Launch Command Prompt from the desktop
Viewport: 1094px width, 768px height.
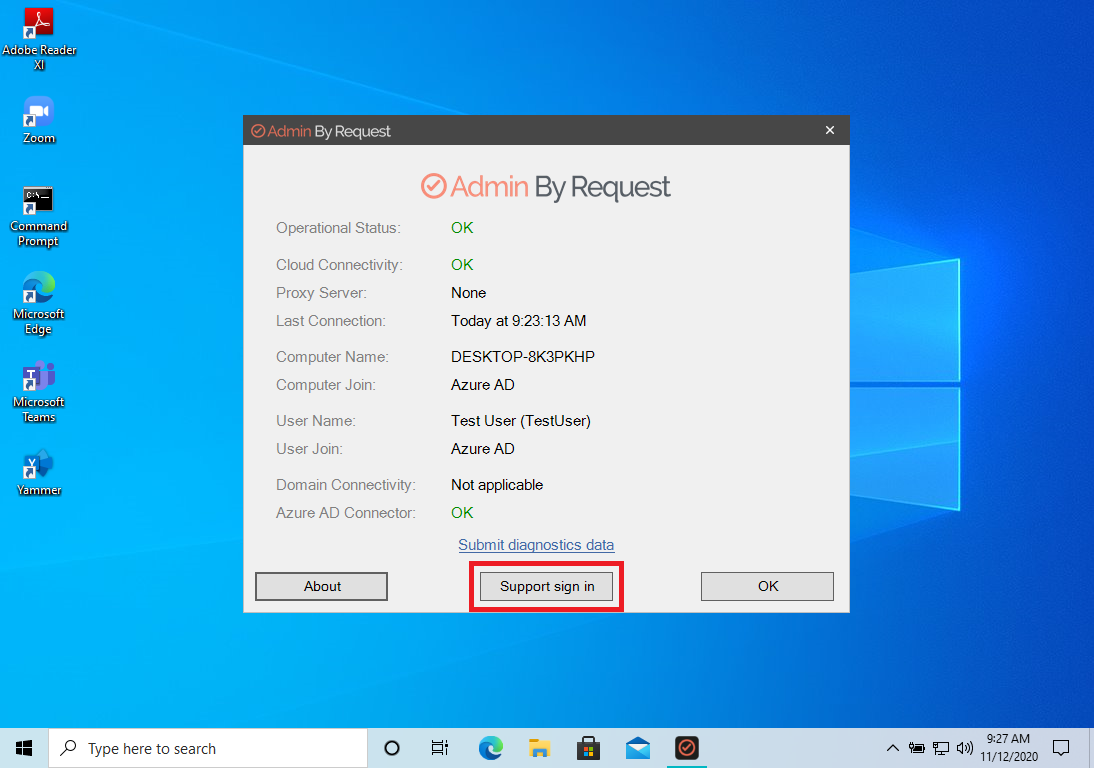38,216
